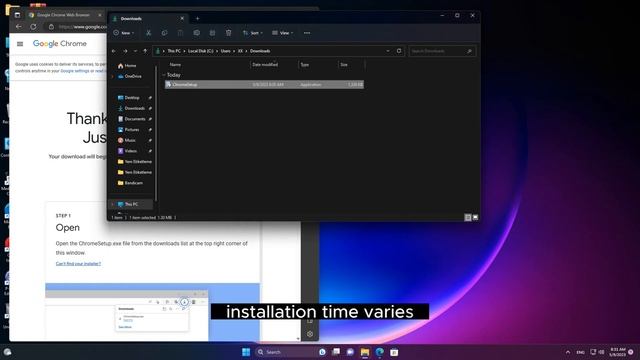
Task: Click the Delete trash icon in Explorer toolbar
Action: [x=229, y=33]
